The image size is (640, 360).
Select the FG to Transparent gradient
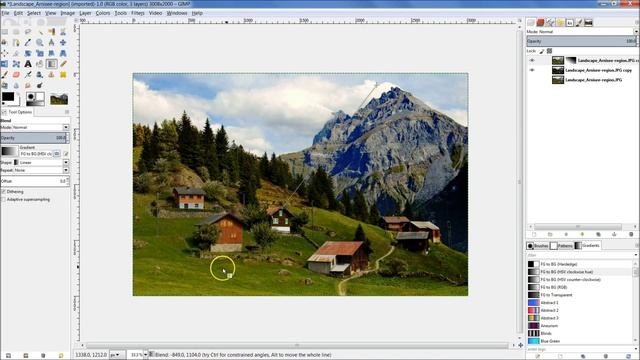(x=556, y=295)
